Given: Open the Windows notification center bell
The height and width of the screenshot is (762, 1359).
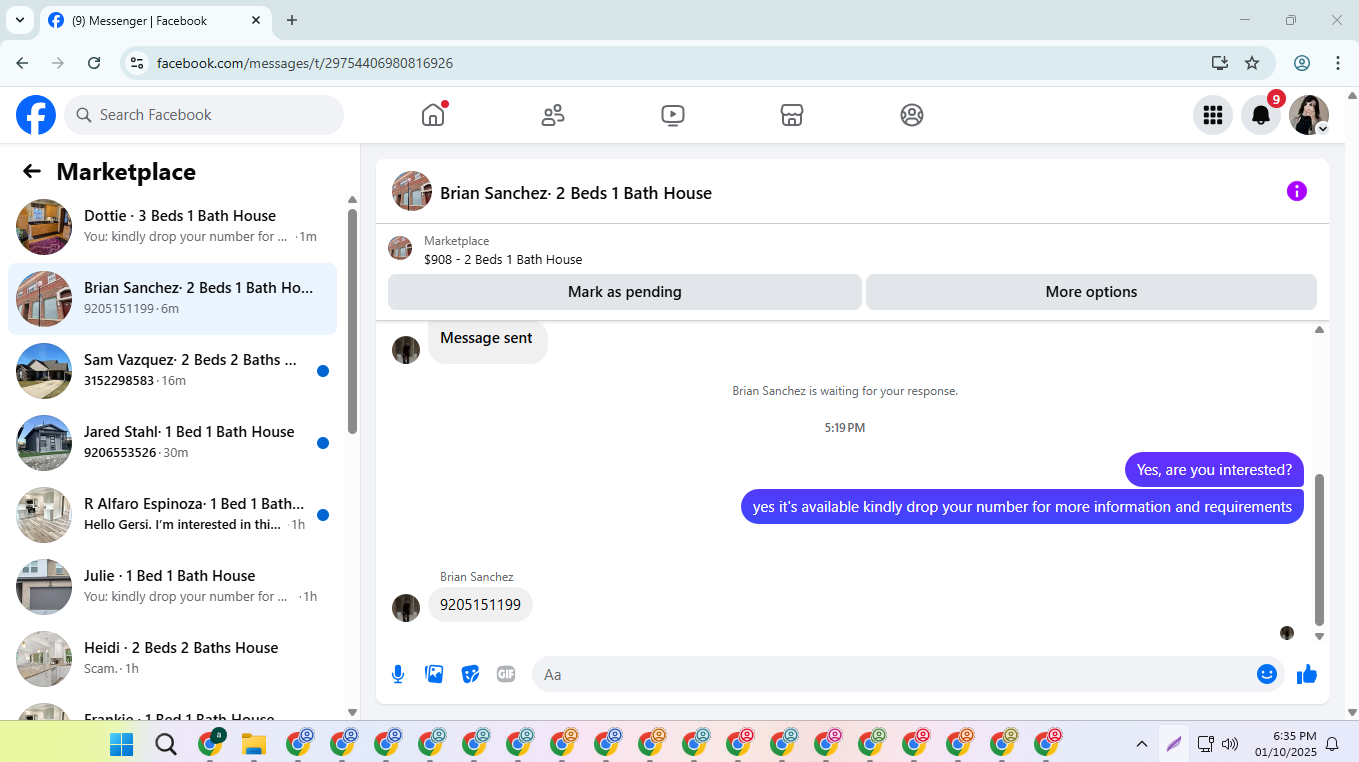Looking at the screenshot, I should [1332, 744].
